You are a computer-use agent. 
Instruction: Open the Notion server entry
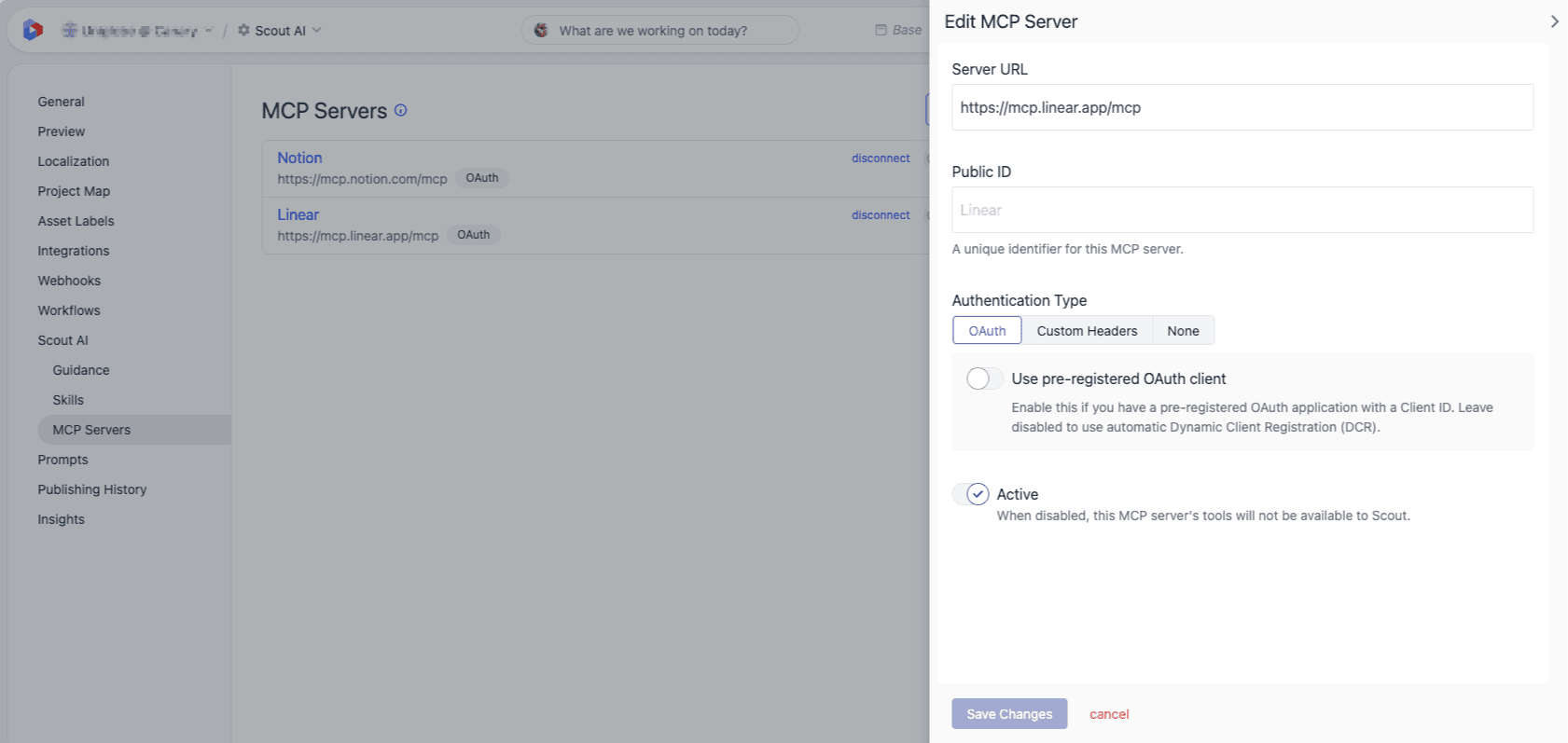[299, 158]
